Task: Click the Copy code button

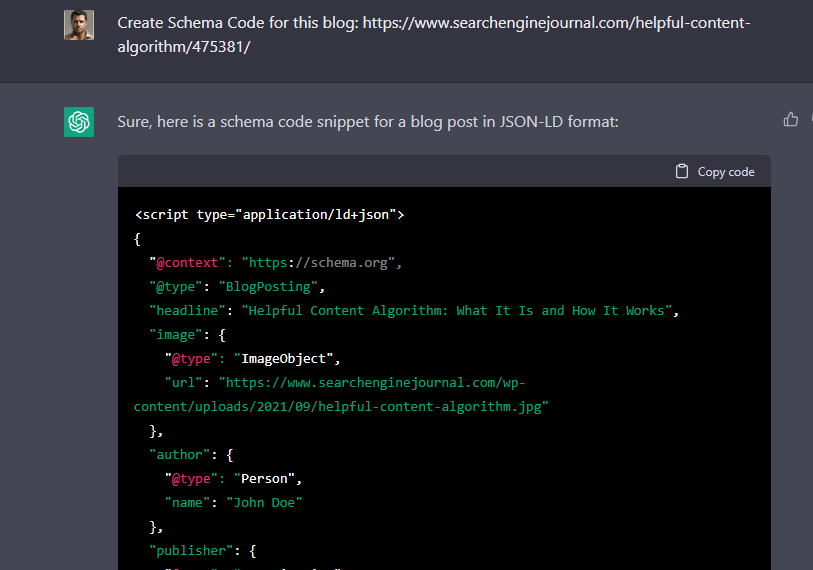Action: [x=715, y=172]
